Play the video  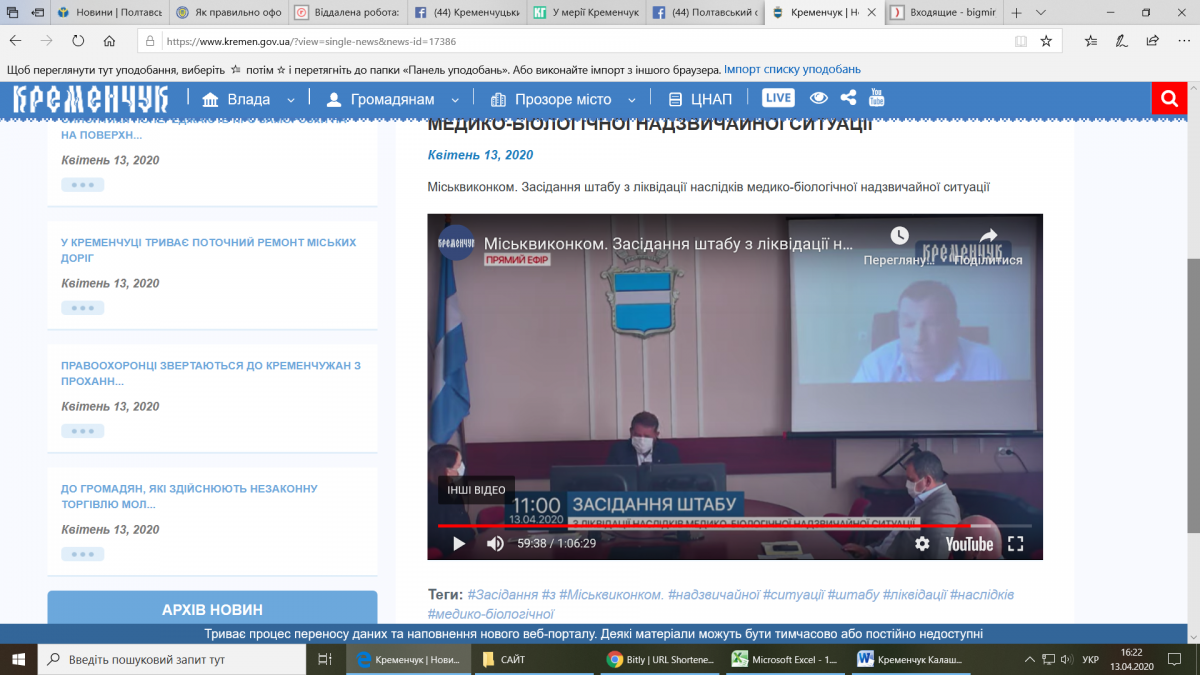[459, 544]
